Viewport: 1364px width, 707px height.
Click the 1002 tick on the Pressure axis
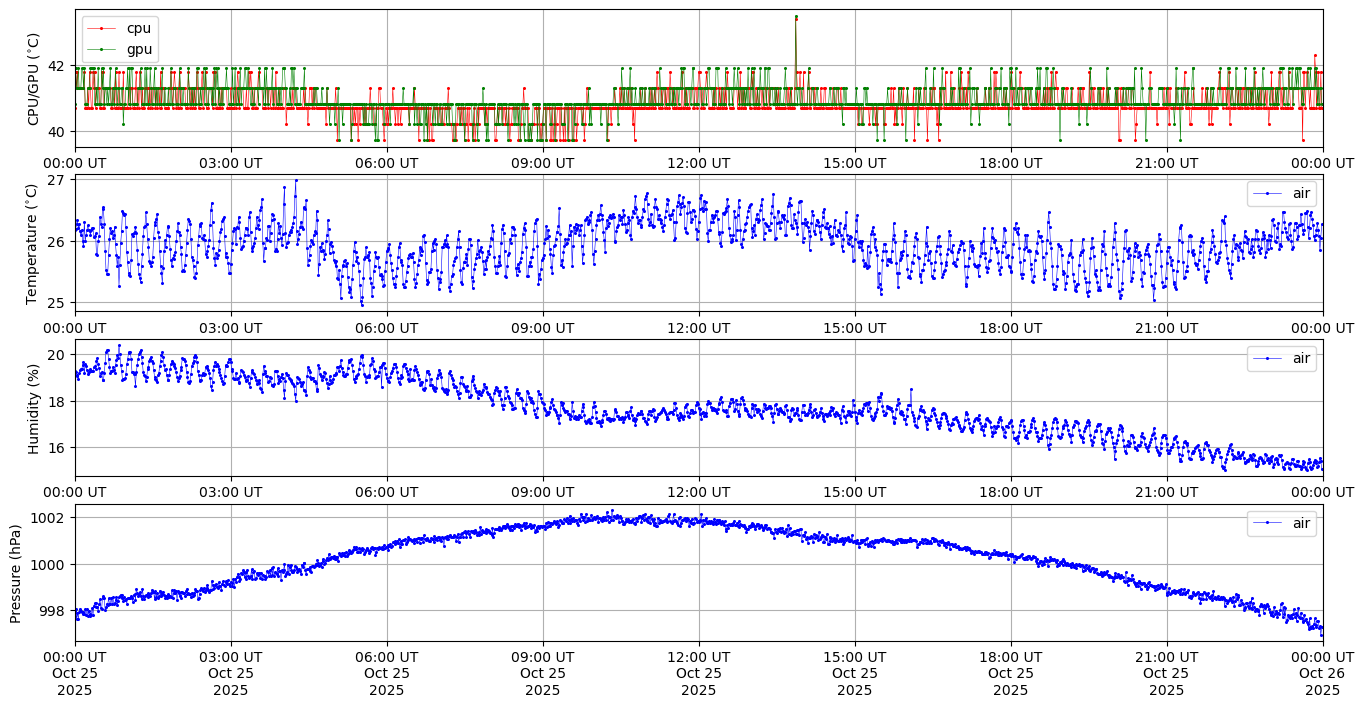[48, 518]
